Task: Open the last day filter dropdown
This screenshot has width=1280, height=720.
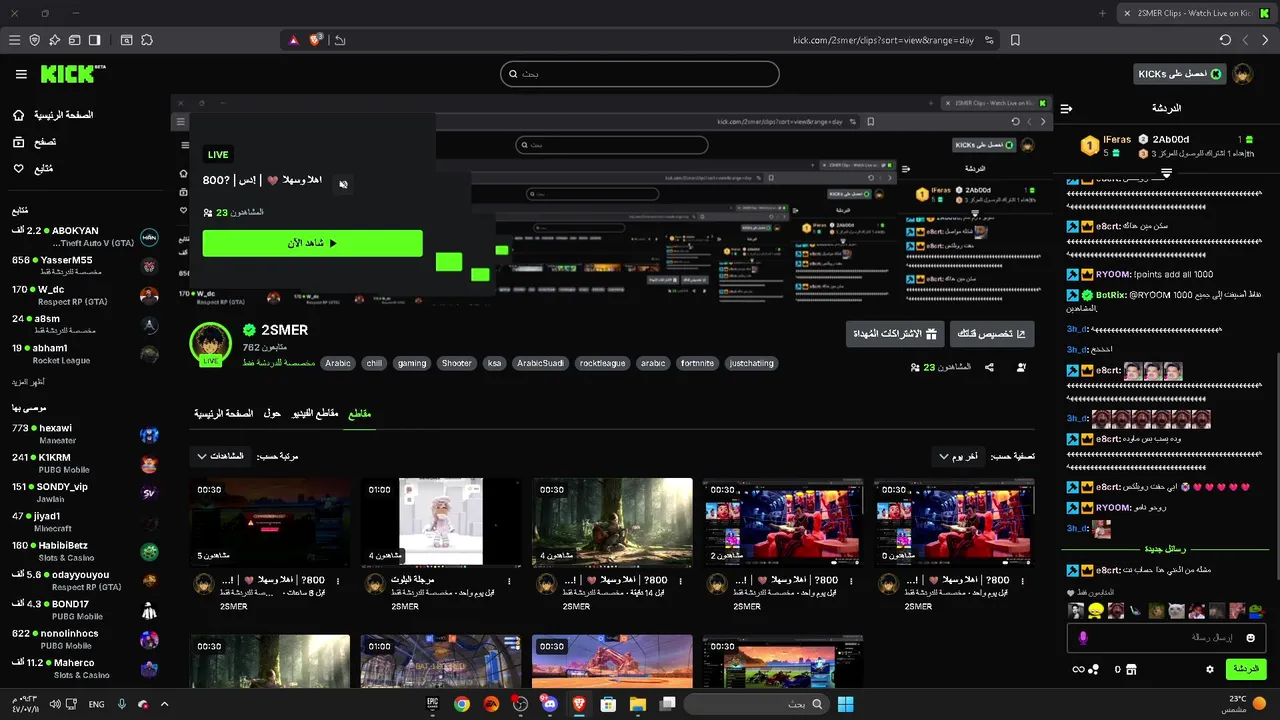Action: 957,456
